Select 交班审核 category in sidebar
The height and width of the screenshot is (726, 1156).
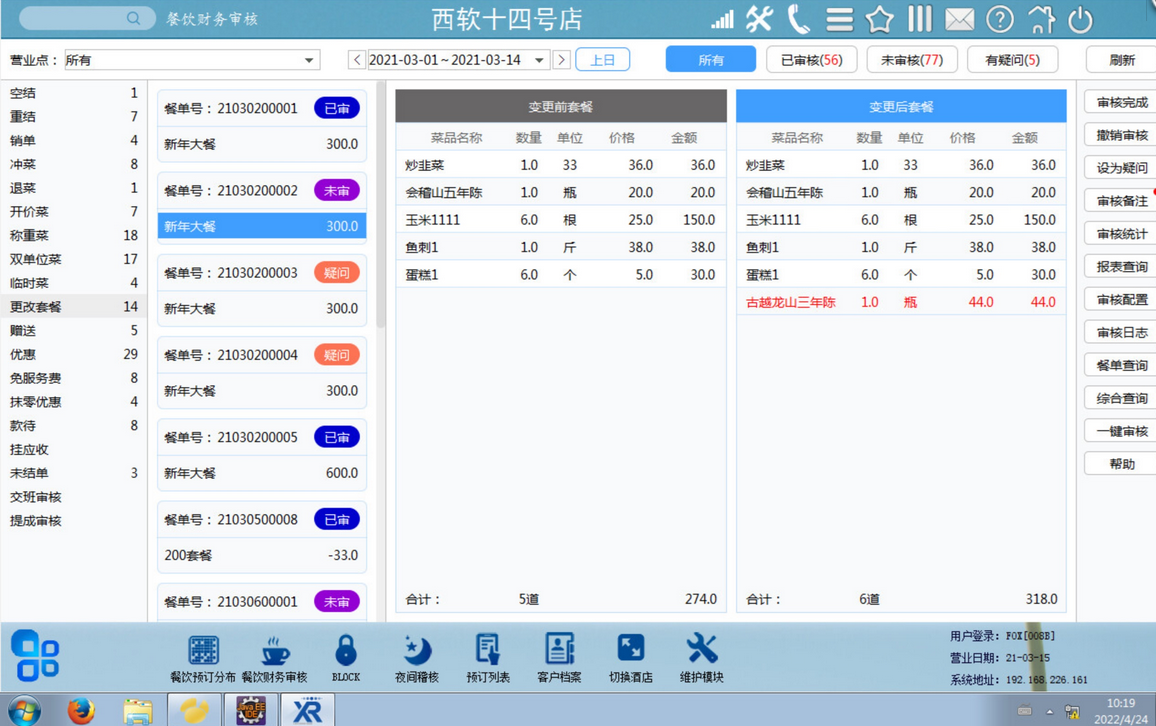click(x=74, y=497)
